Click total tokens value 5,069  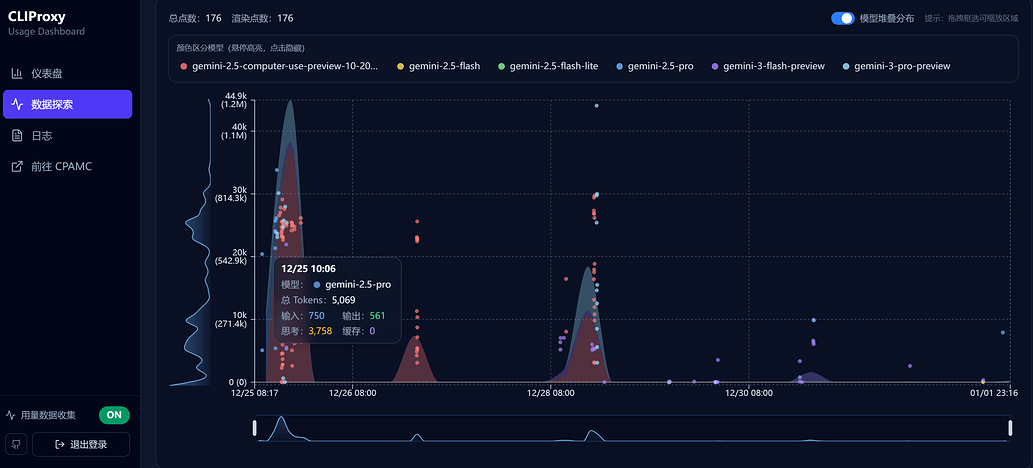pyautogui.click(x=343, y=300)
